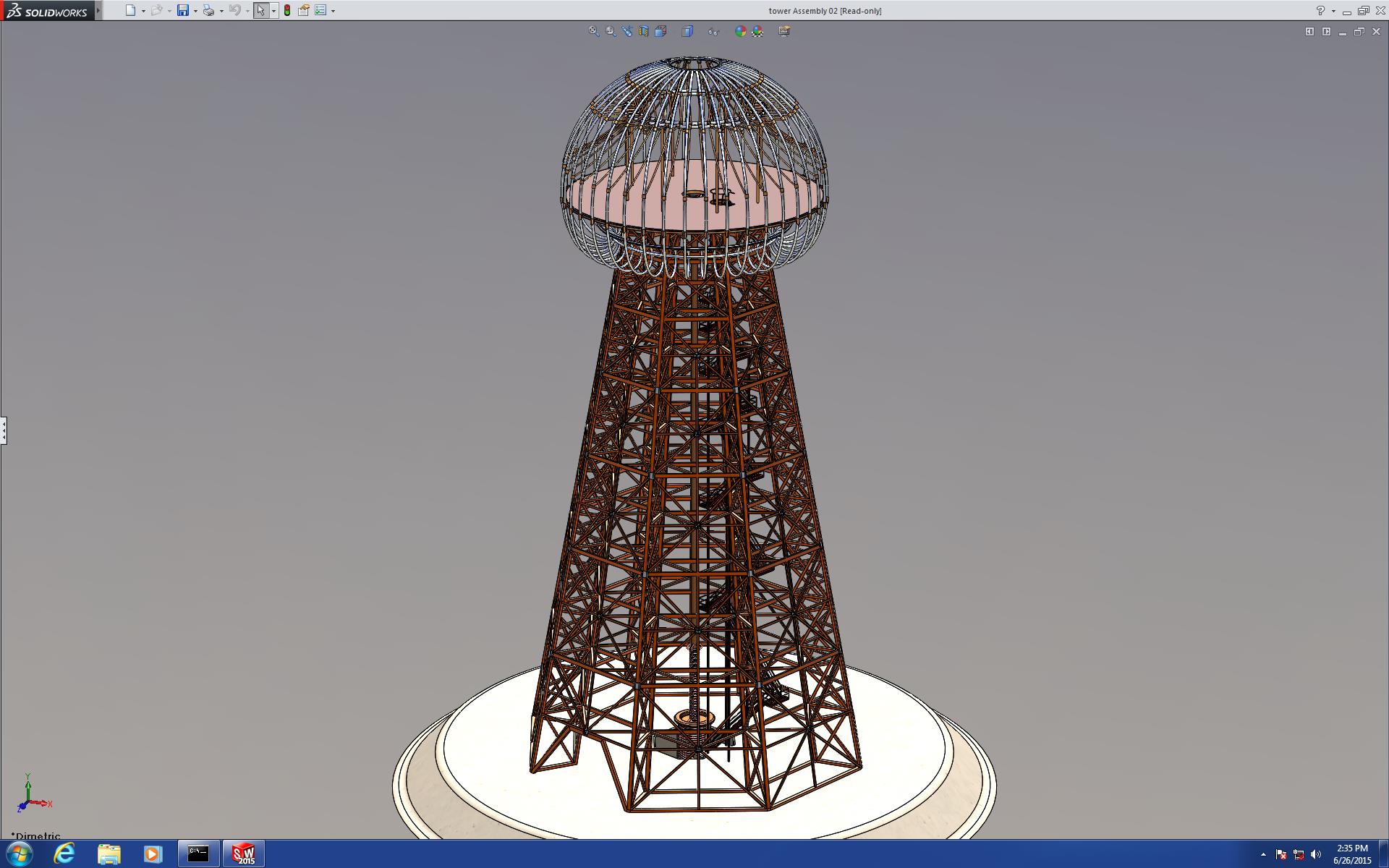This screenshot has width=1389, height=868.
Task: Open the File Properties icon
Action: click(304, 10)
